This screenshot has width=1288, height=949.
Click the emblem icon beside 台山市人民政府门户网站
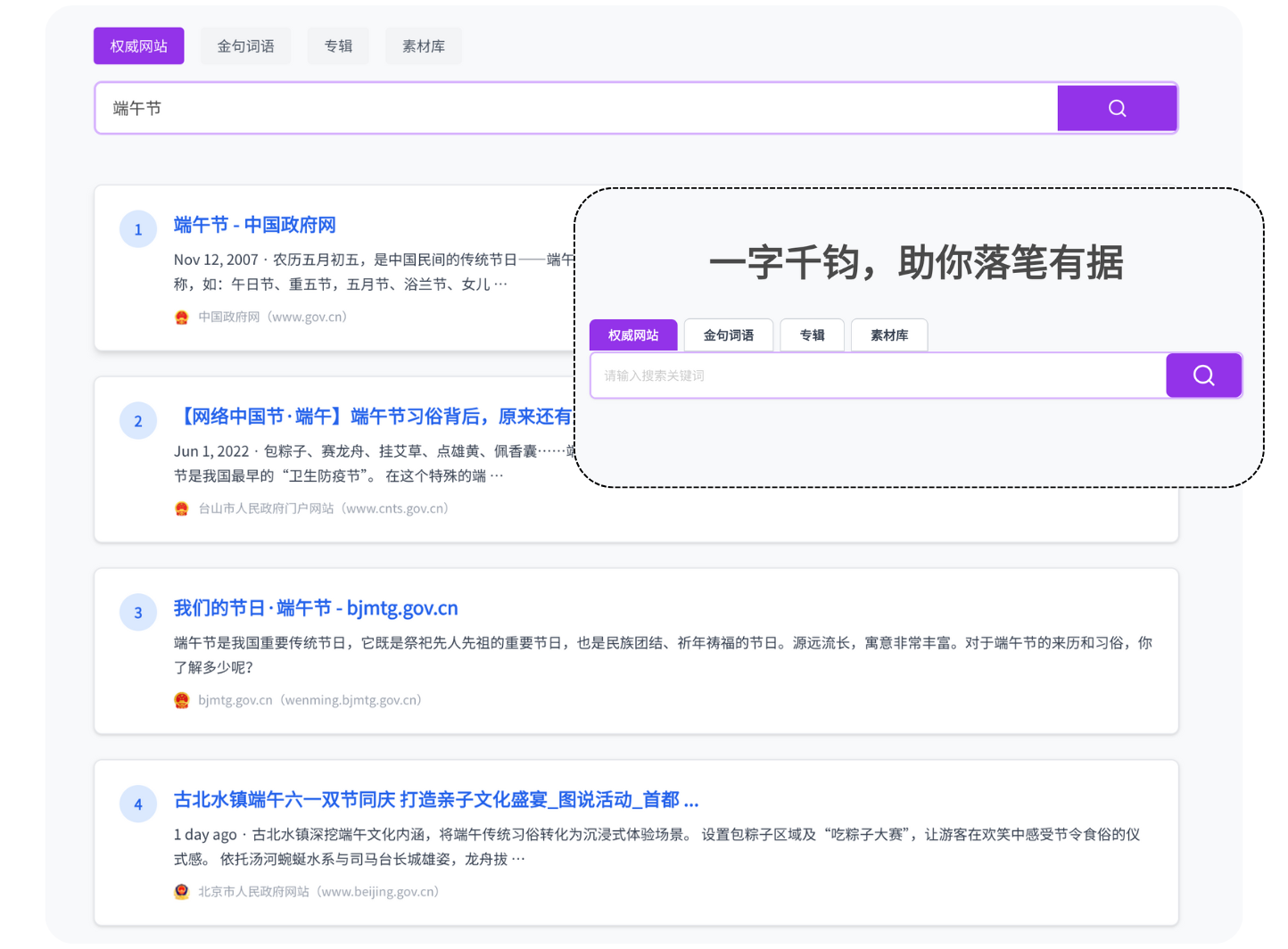tap(182, 509)
